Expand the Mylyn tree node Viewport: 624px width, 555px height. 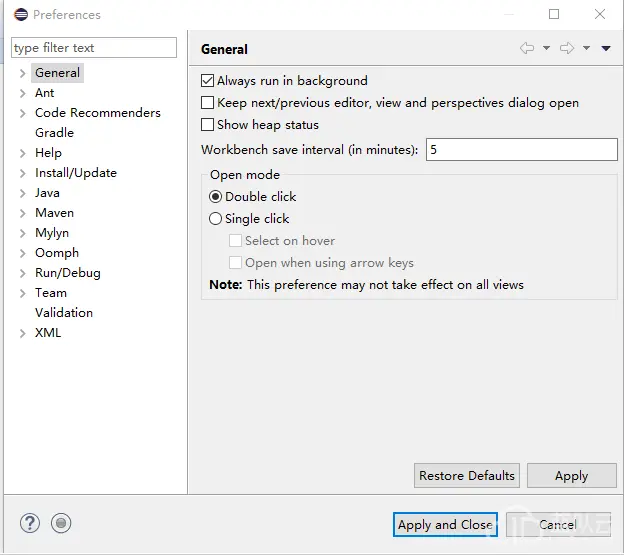coord(23,233)
